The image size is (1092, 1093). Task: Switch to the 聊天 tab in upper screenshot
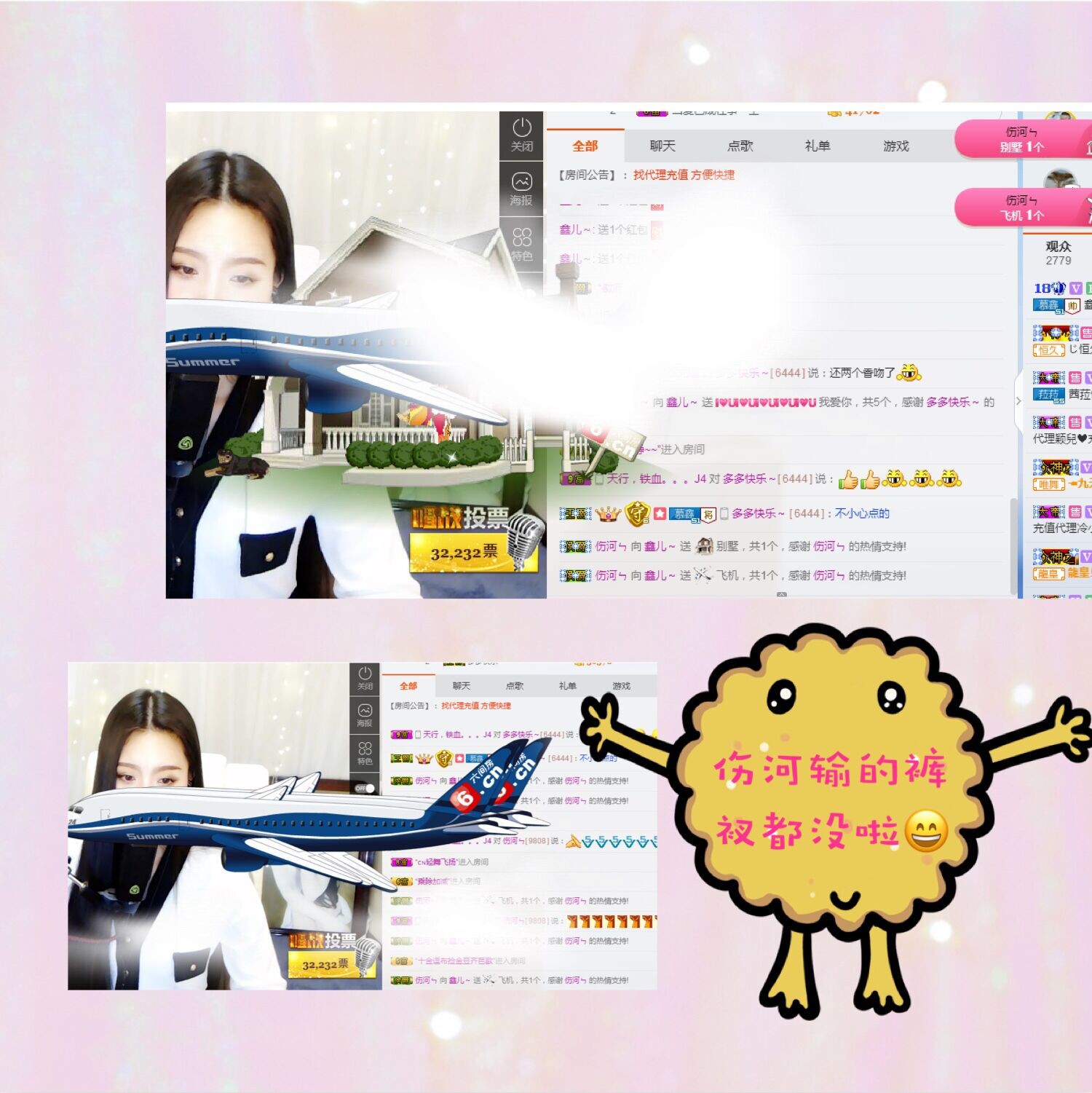coord(662,146)
